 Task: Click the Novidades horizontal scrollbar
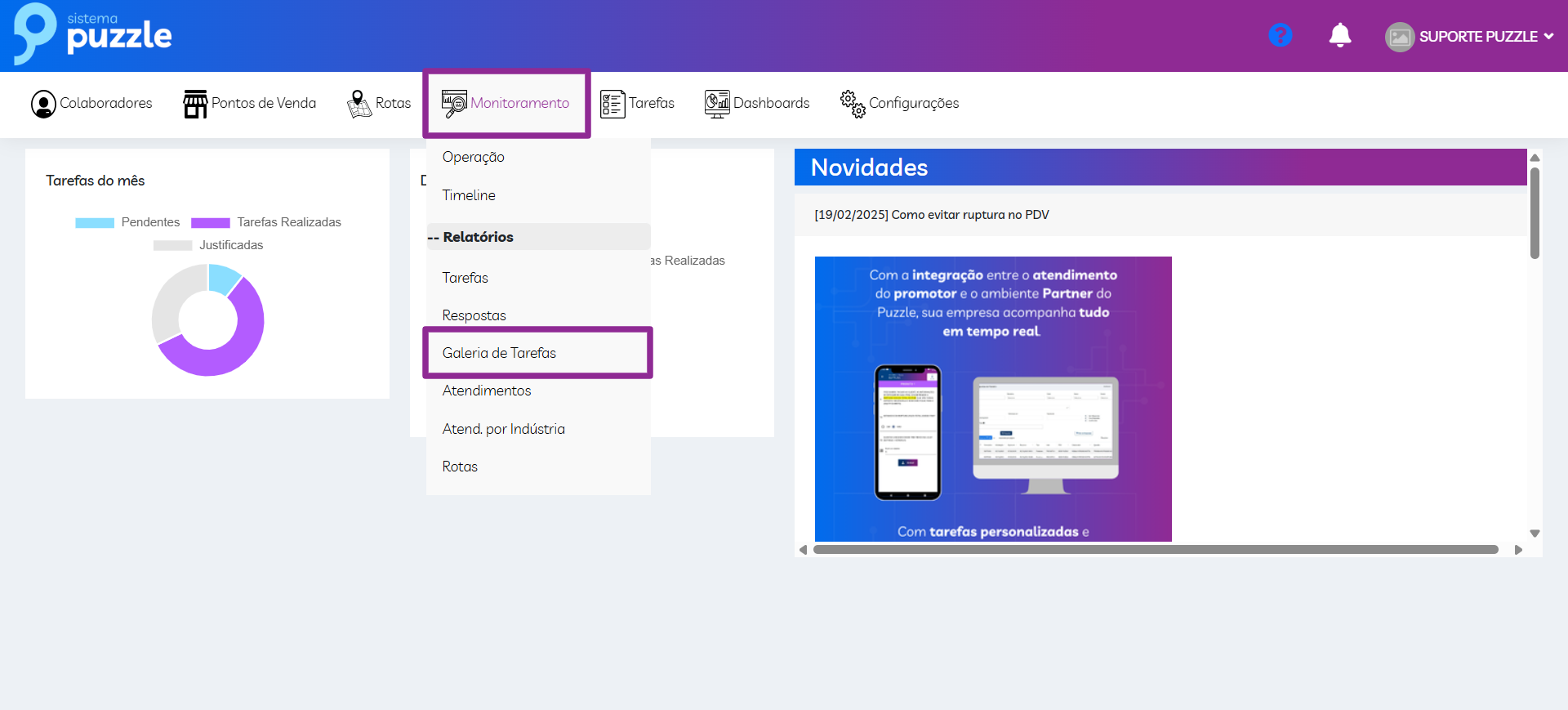(1155, 550)
